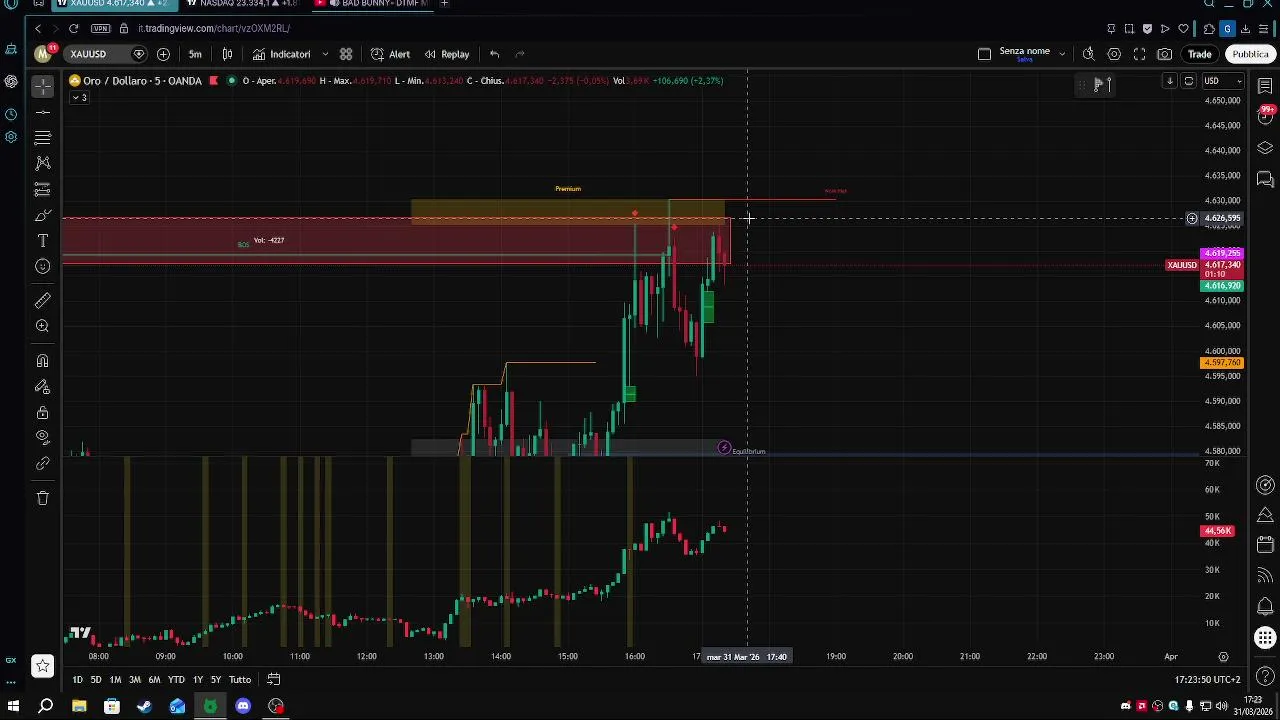Change the candlestick chart type
The height and width of the screenshot is (720, 1280).
(x=227, y=54)
